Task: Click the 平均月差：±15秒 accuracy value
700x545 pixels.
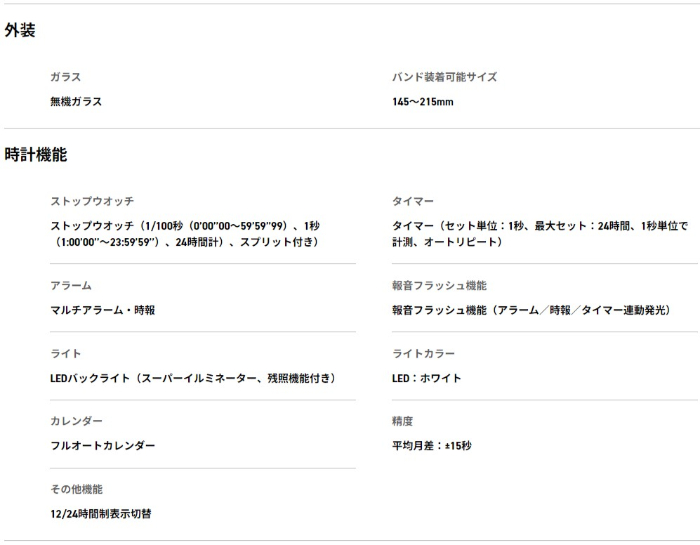Action: pyautogui.click(x=431, y=446)
